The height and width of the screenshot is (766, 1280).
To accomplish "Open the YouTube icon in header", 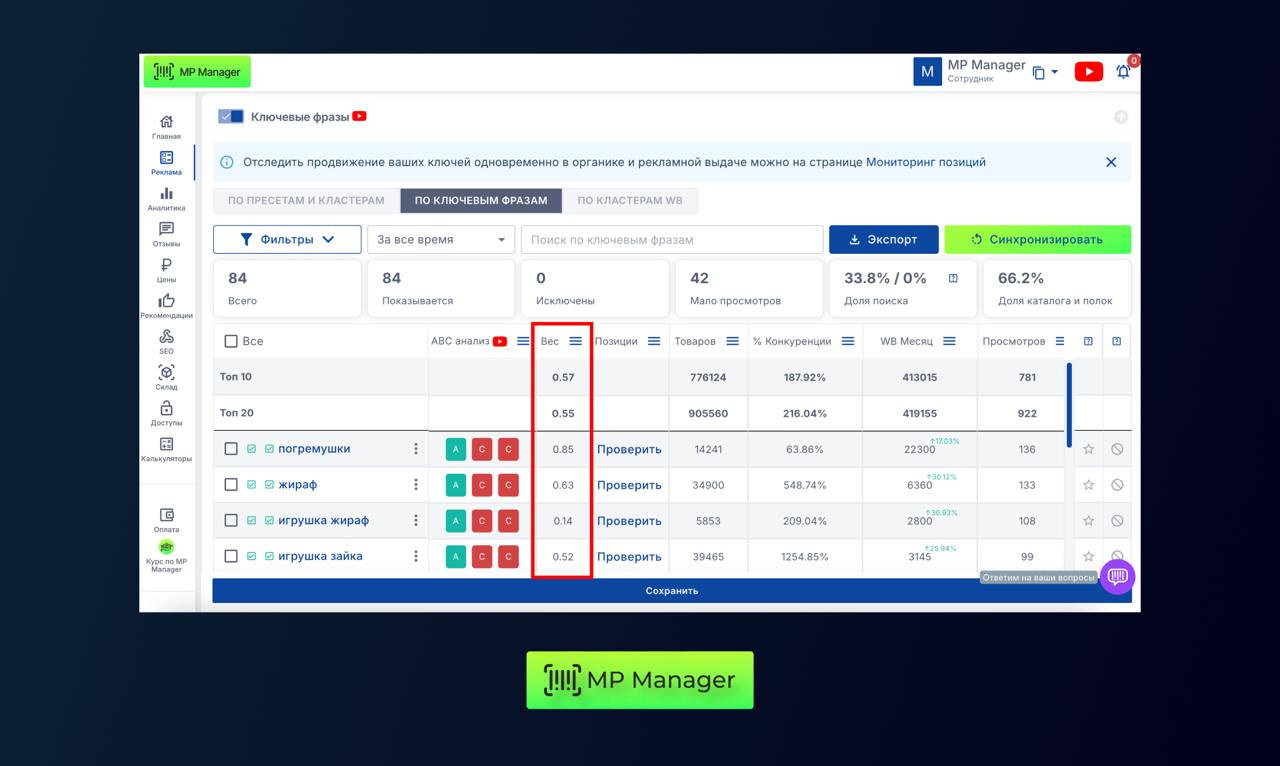I will click(x=1088, y=72).
